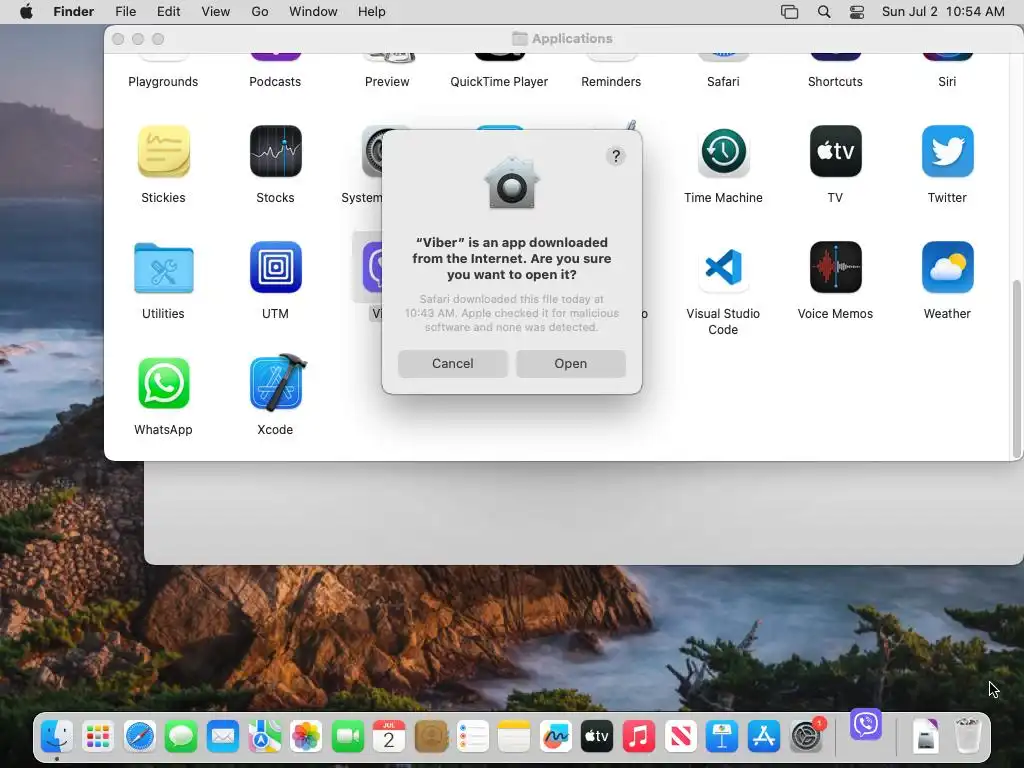Screen dimensions: 1024x768
Task: Click Open in the Viber dialog
Action: point(570,364)
